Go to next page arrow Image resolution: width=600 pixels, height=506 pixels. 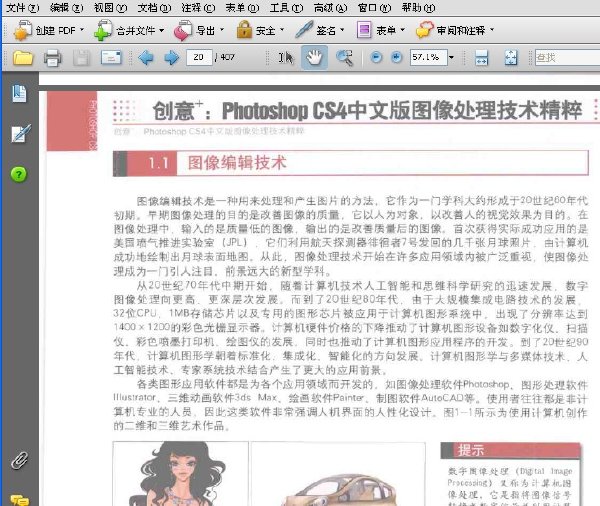(171, 58)
